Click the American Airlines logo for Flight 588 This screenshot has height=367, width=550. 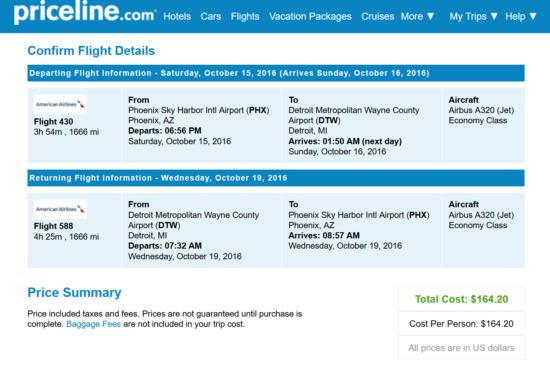(x=60, y=209)
